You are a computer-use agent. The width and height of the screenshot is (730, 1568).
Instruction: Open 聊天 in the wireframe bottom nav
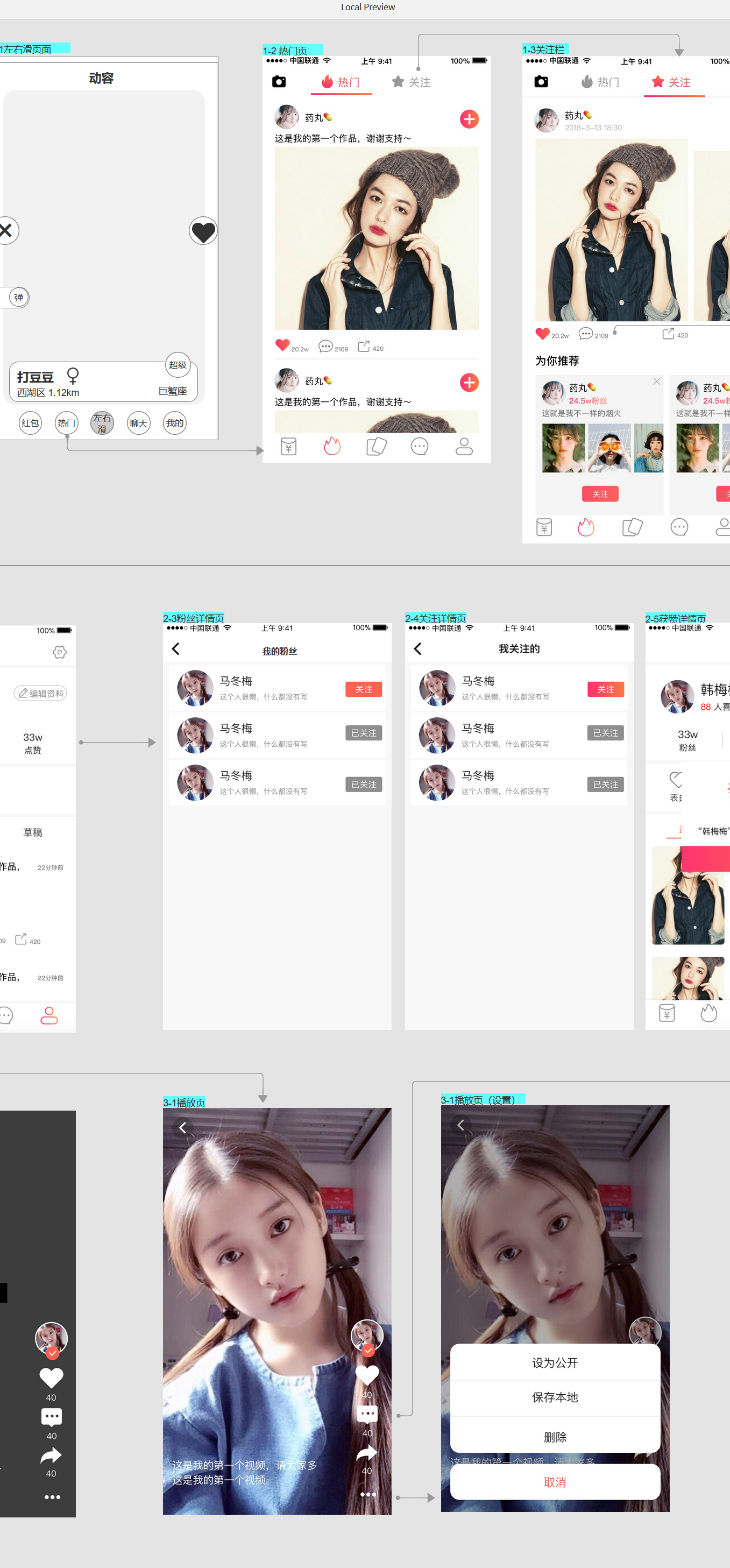[139, 423]
